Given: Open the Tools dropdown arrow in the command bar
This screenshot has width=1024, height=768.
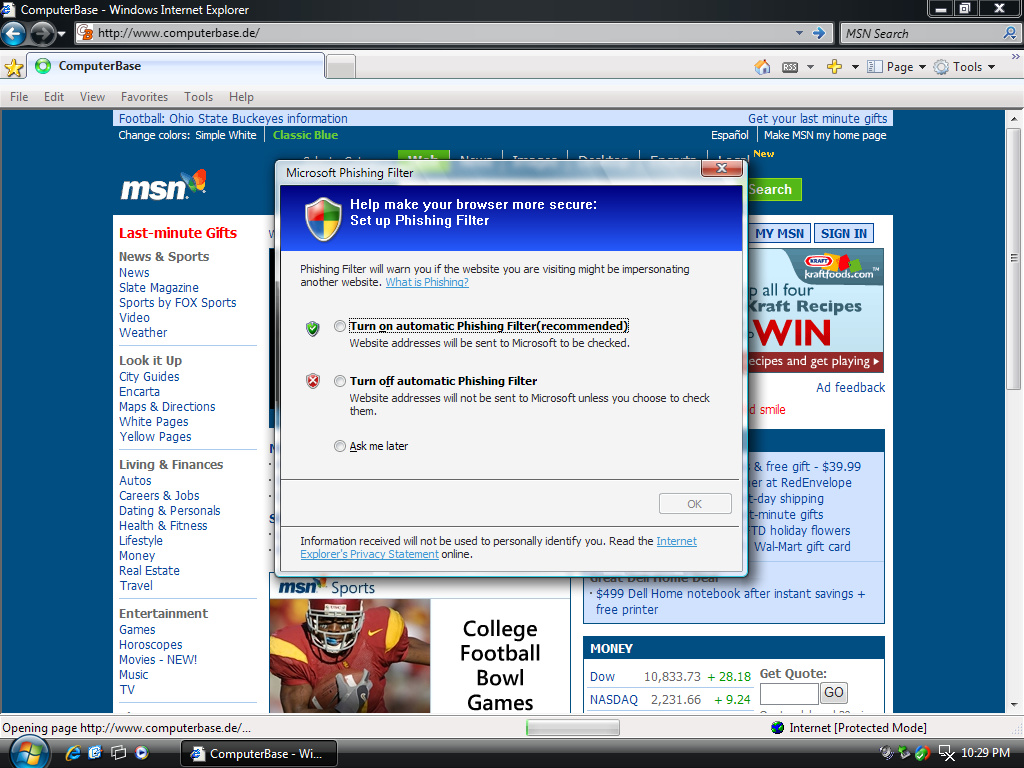Looking at the screenshot, I should (x=991, y=67).
